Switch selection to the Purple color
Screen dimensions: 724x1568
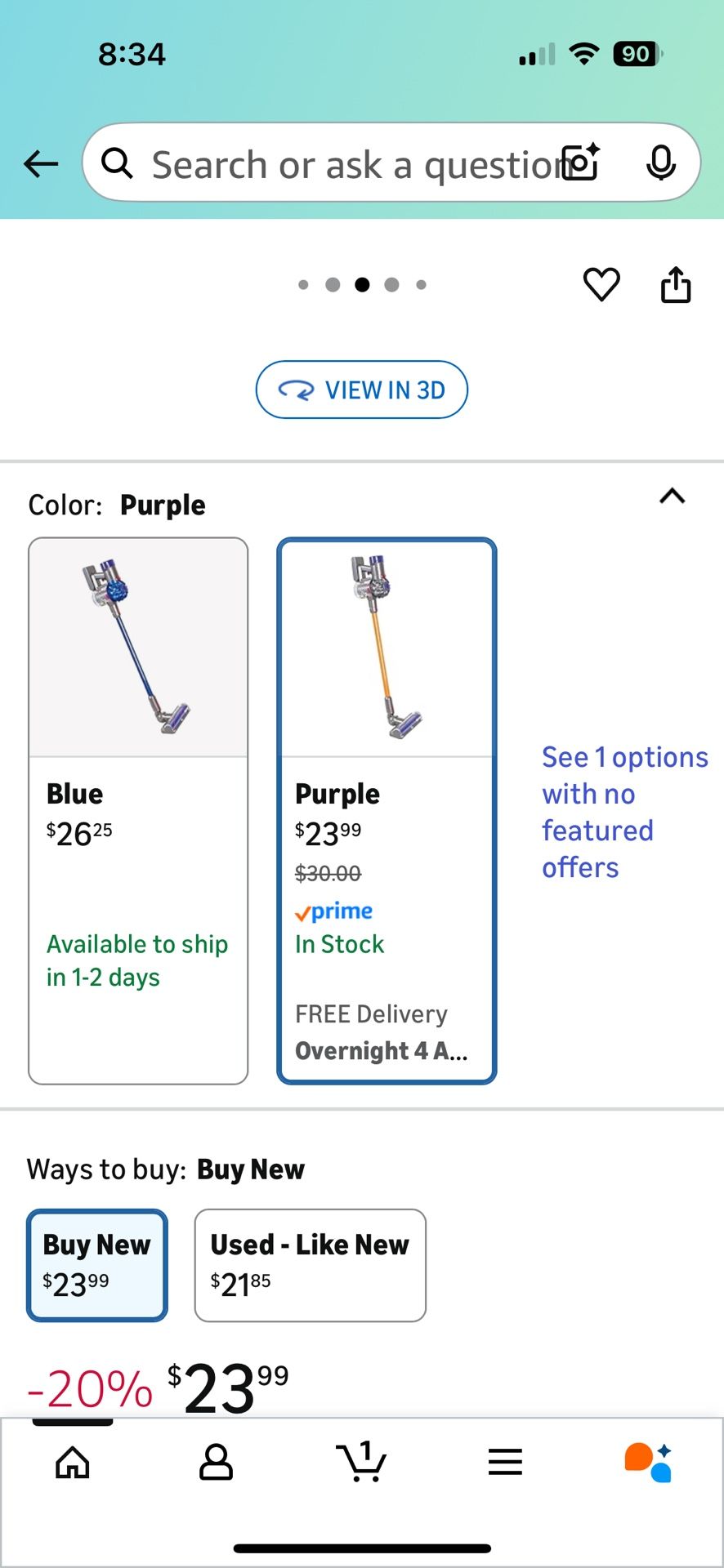pos(386,808)
